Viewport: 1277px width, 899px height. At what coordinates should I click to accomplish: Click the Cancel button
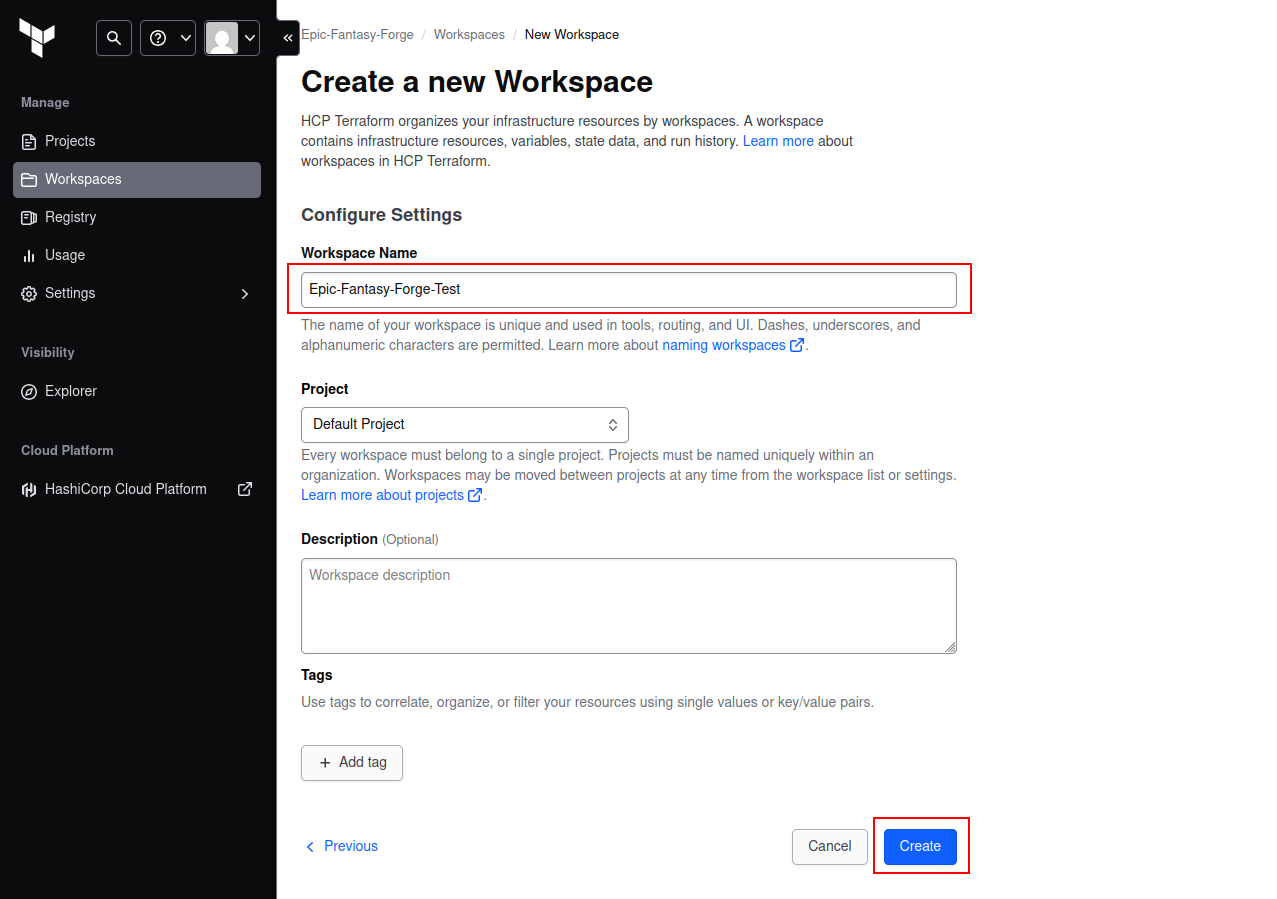[x=830, y=847]
